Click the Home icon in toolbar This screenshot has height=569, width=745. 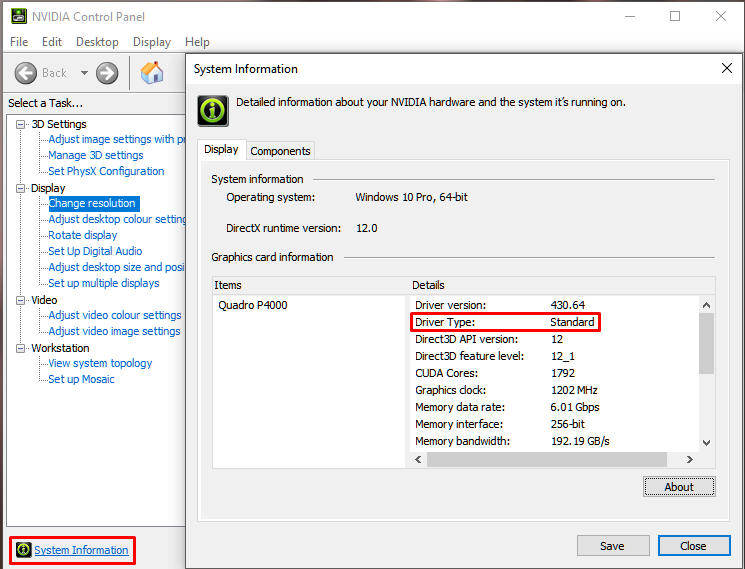coord(152,73)
